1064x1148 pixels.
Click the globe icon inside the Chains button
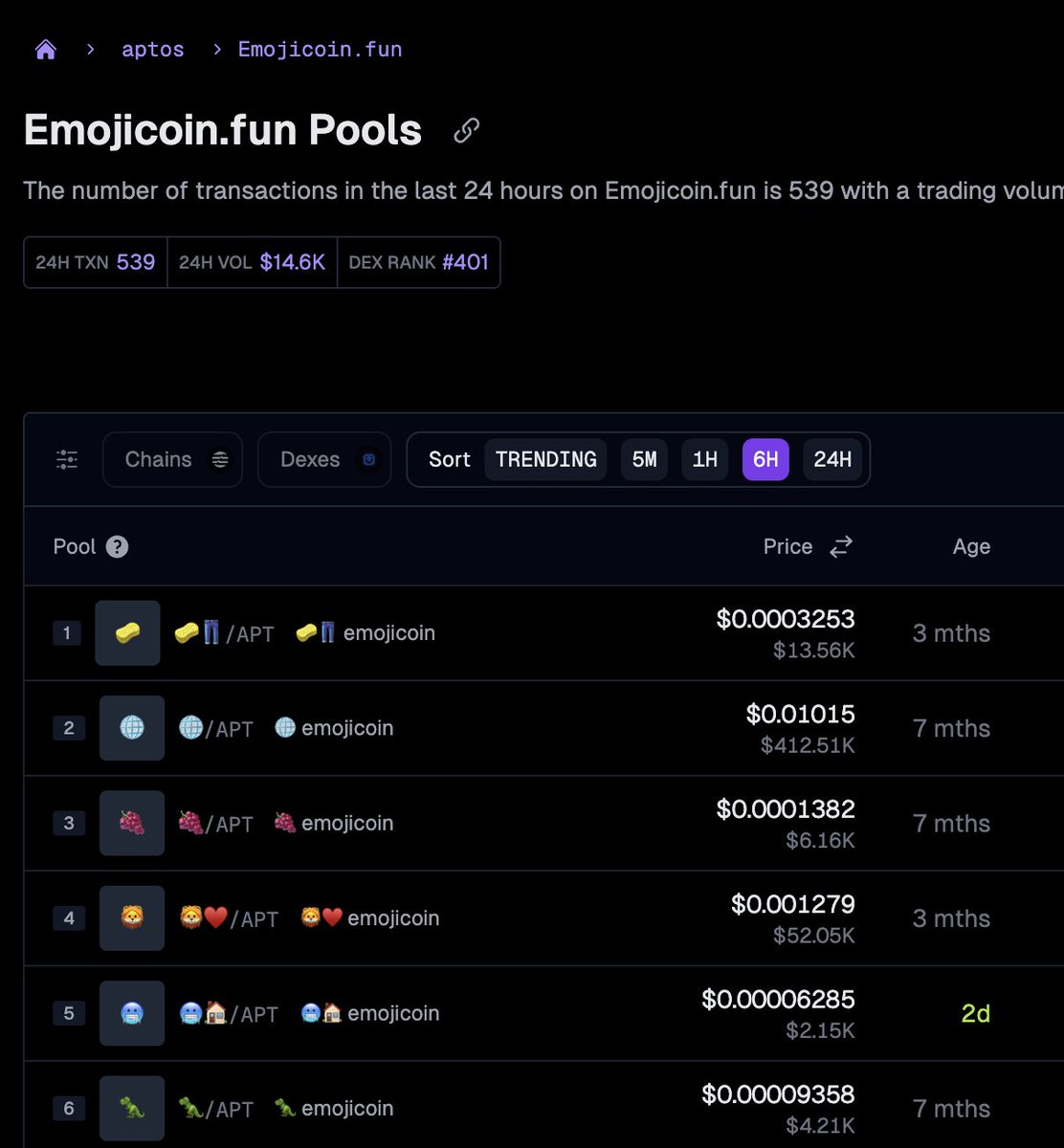point(220,459)
